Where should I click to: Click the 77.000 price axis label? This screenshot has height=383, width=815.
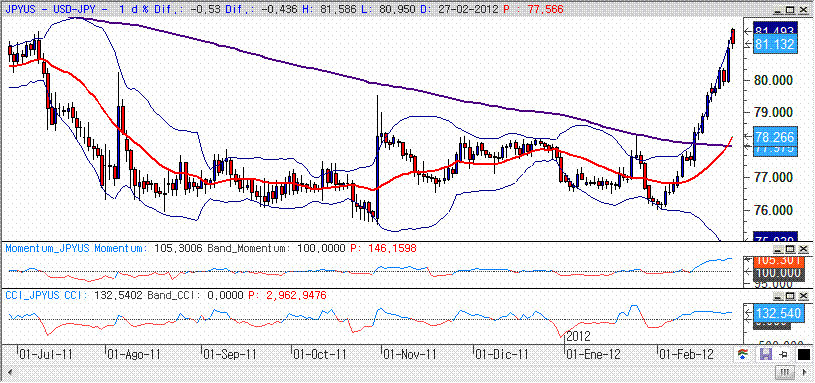click(x=774, y=177)
